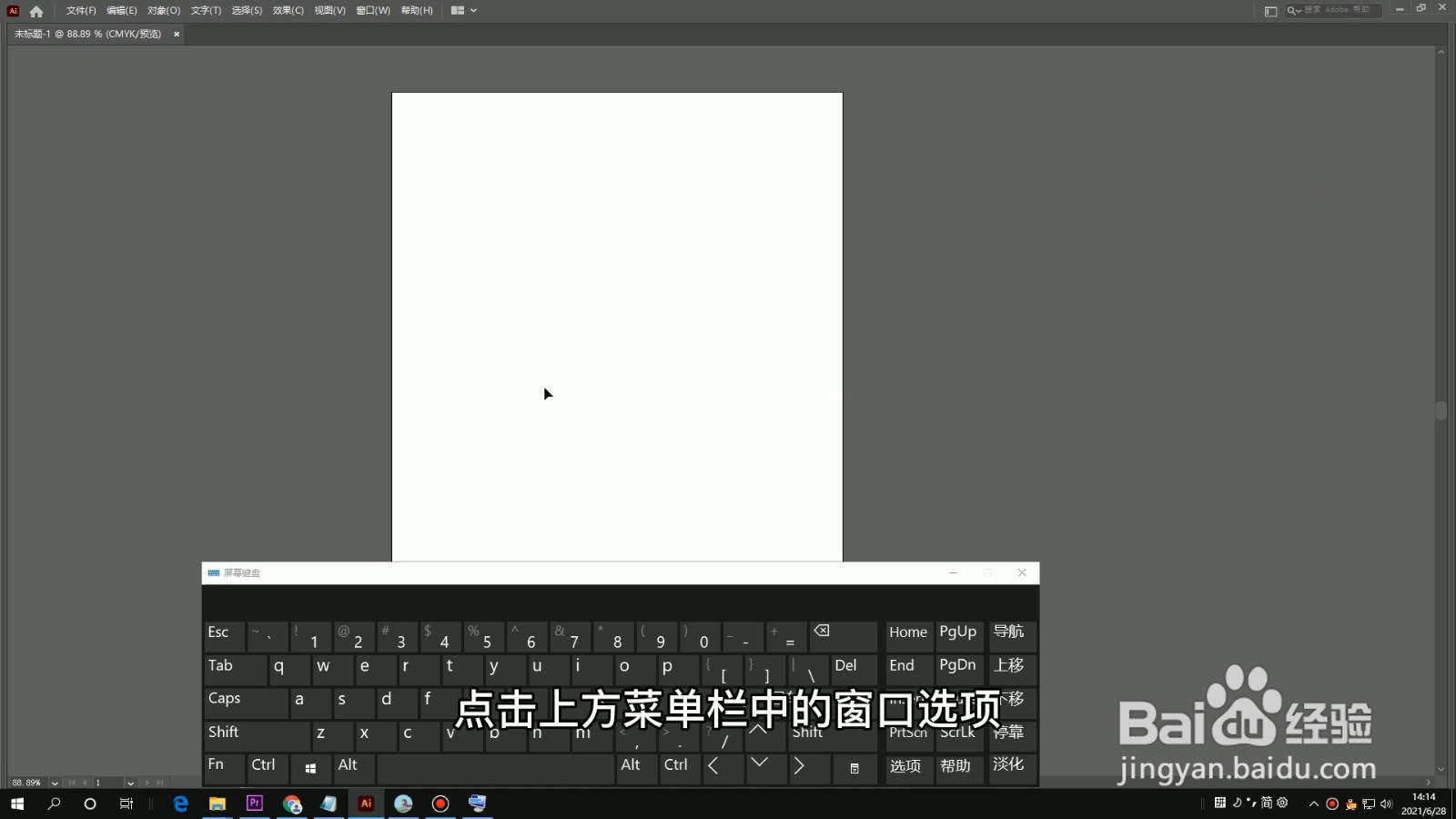Select the 未标题-1 document tab
This screenshot has height=819, width=1456.
[x=86, y=34]
